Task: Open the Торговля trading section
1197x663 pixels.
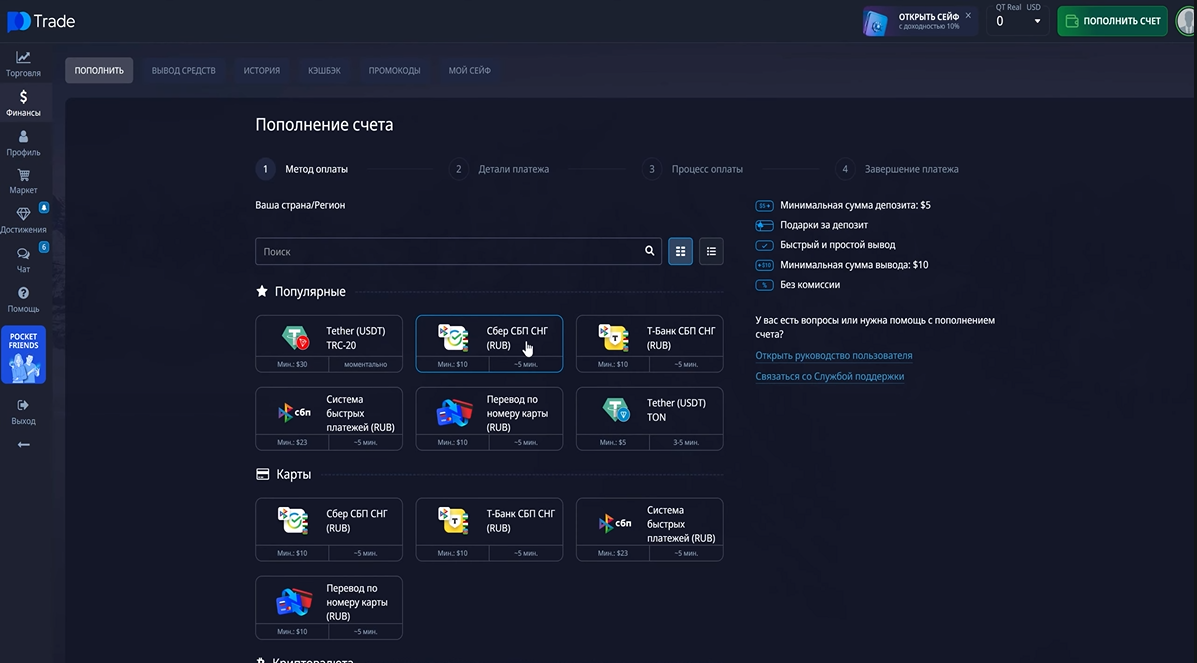Action: (x=23, y=64)
